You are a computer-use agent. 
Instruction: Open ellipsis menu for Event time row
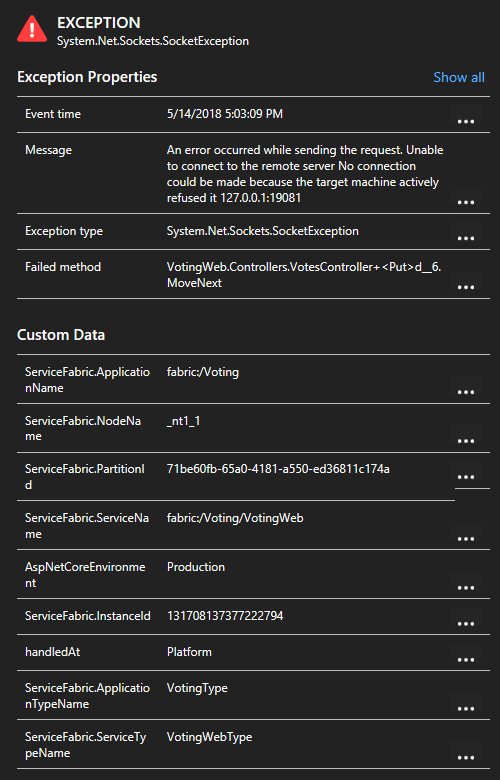coord(466,121)
